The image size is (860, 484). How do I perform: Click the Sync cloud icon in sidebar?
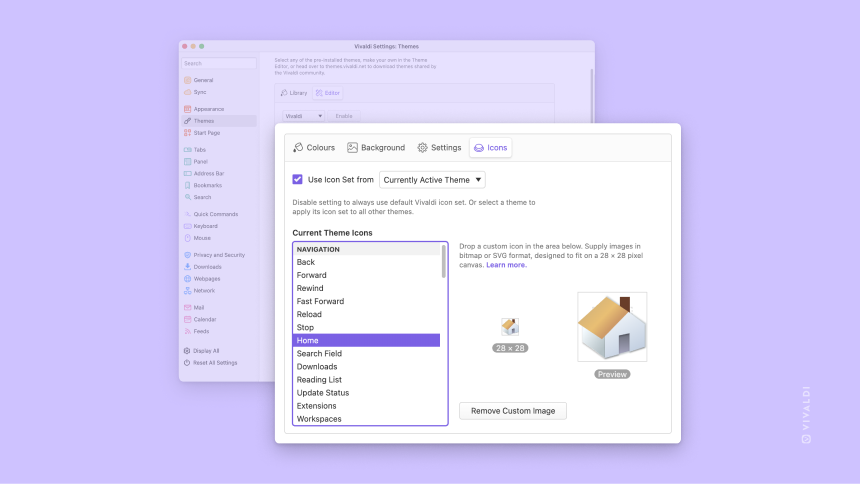click(x=188, y=92)
